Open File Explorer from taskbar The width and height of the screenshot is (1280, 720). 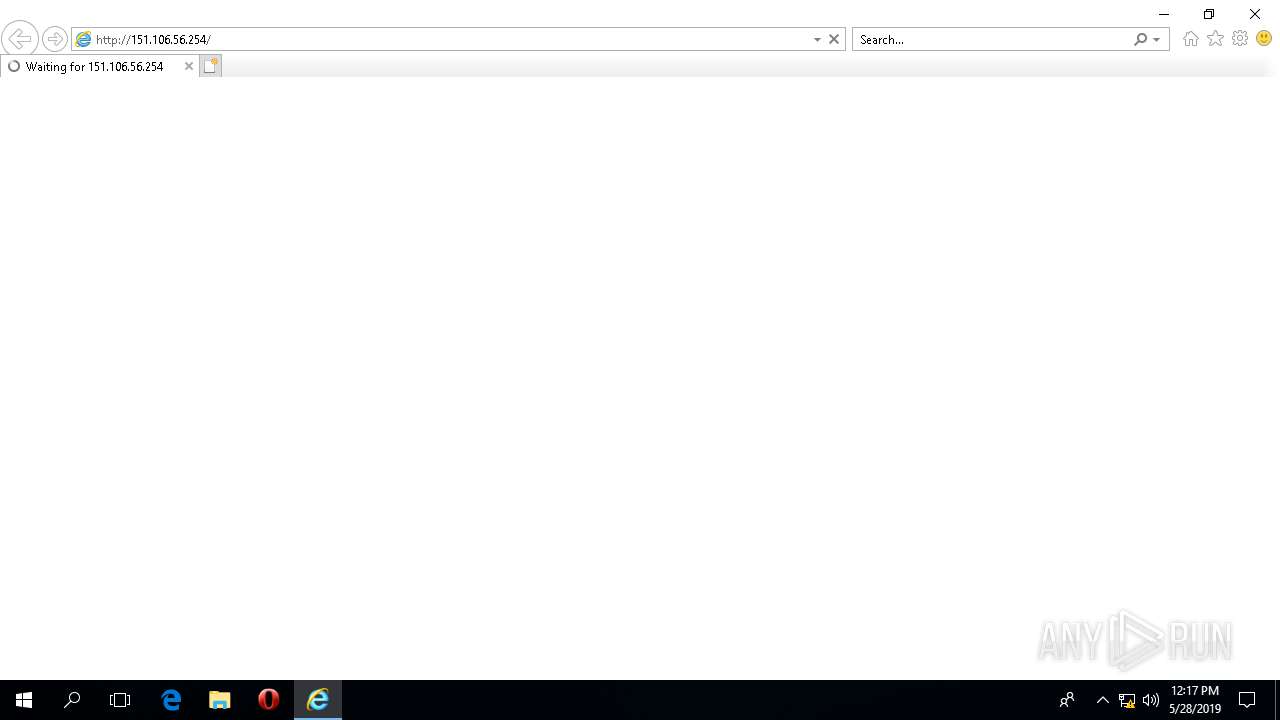click(x=220, y=700)
